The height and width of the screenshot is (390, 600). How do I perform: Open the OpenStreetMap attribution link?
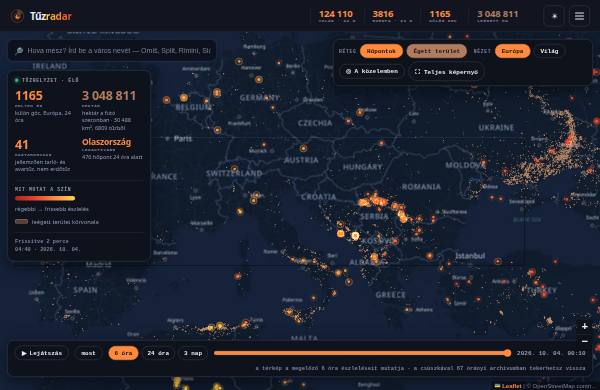point(561,386)
